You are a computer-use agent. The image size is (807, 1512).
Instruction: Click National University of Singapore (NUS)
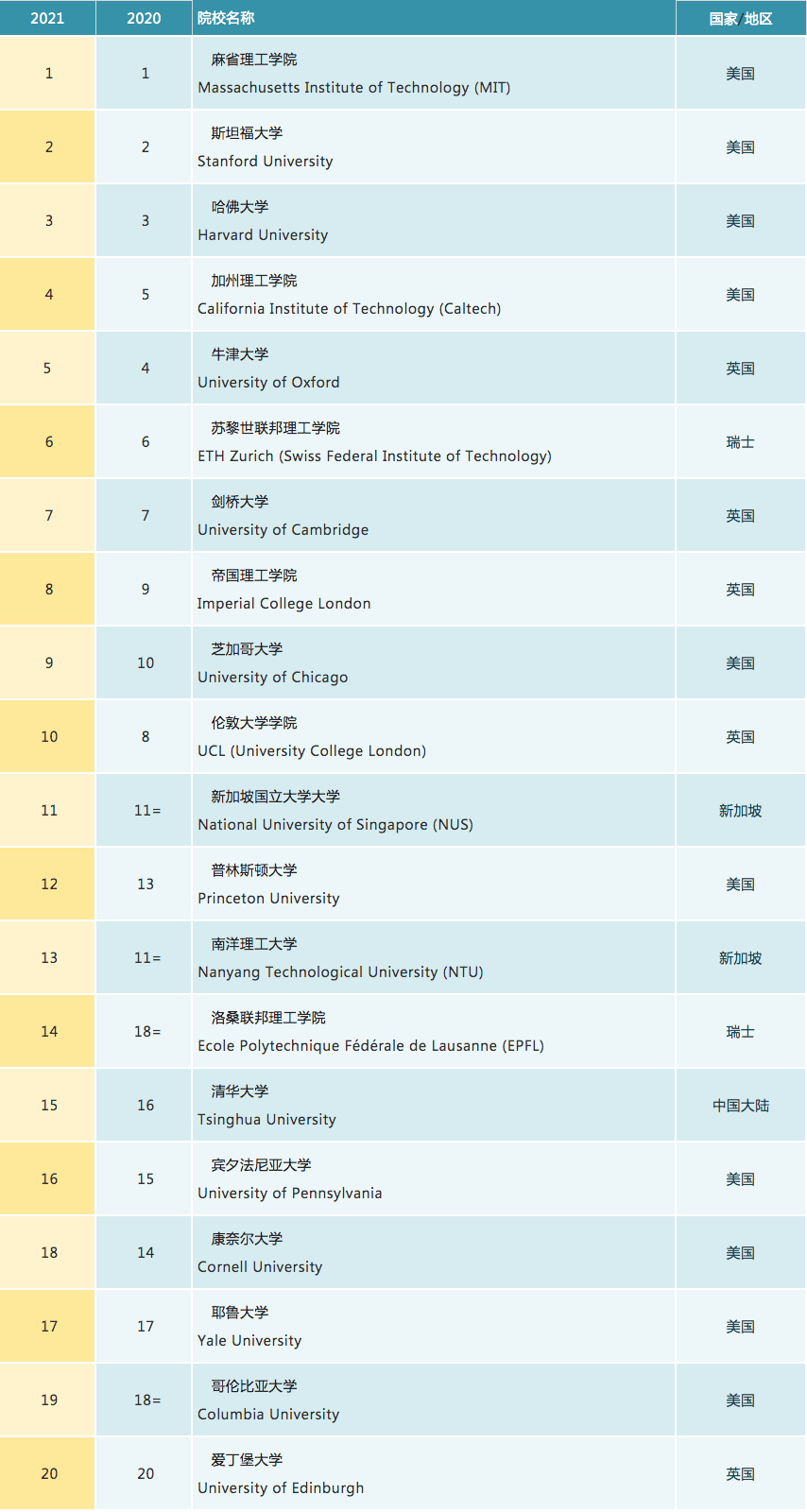335,825
